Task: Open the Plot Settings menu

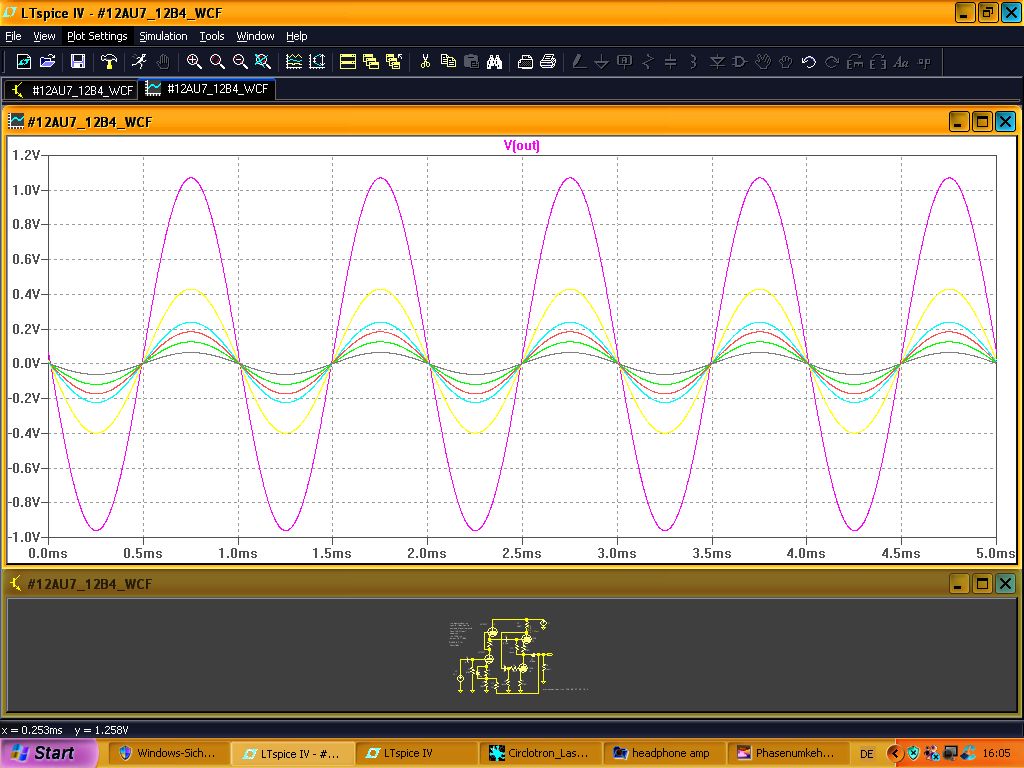Action: (x=97, y=36)
